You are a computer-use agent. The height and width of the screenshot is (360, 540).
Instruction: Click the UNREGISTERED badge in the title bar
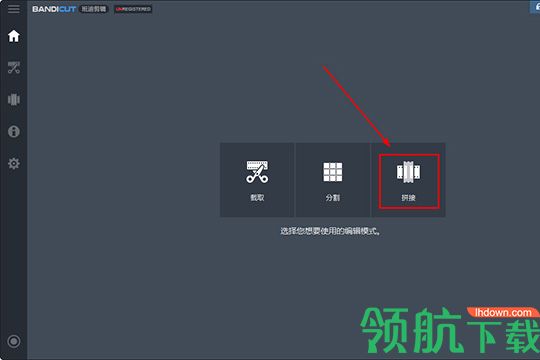(133, 9)
